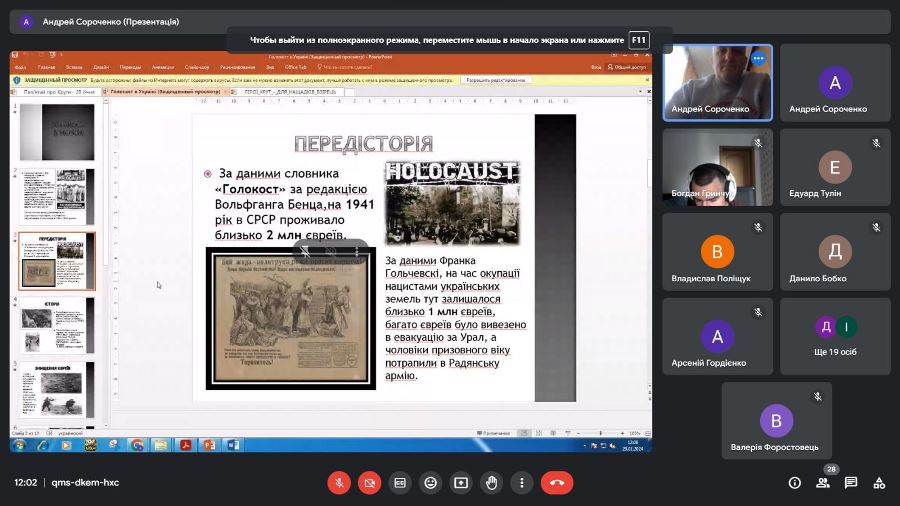This screenshot has width=900, height=506.
Task: Show the participants list with 28 badge
Action: coord(823,482)
